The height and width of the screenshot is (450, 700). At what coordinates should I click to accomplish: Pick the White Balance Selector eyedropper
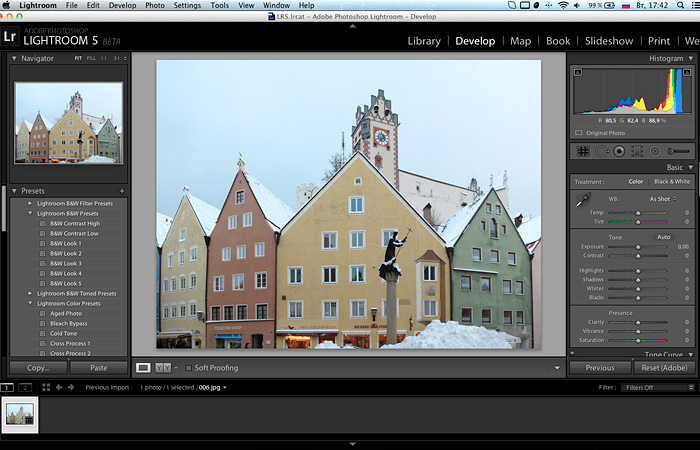tap(582, 202)
